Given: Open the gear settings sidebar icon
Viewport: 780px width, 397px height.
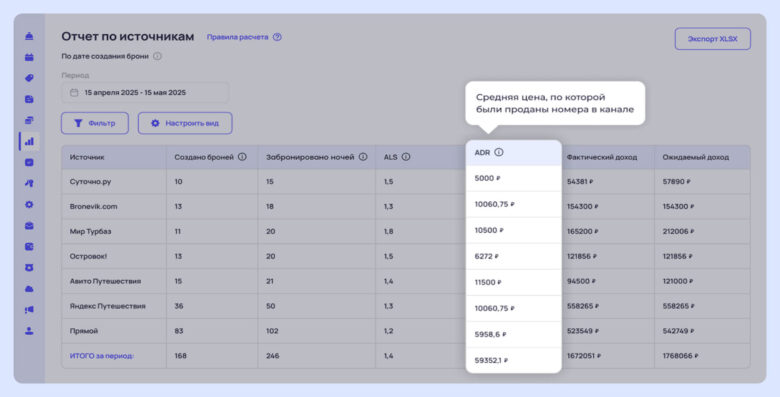Looking at the screenshot, I should pyautogui.click(x=29, y=204).
